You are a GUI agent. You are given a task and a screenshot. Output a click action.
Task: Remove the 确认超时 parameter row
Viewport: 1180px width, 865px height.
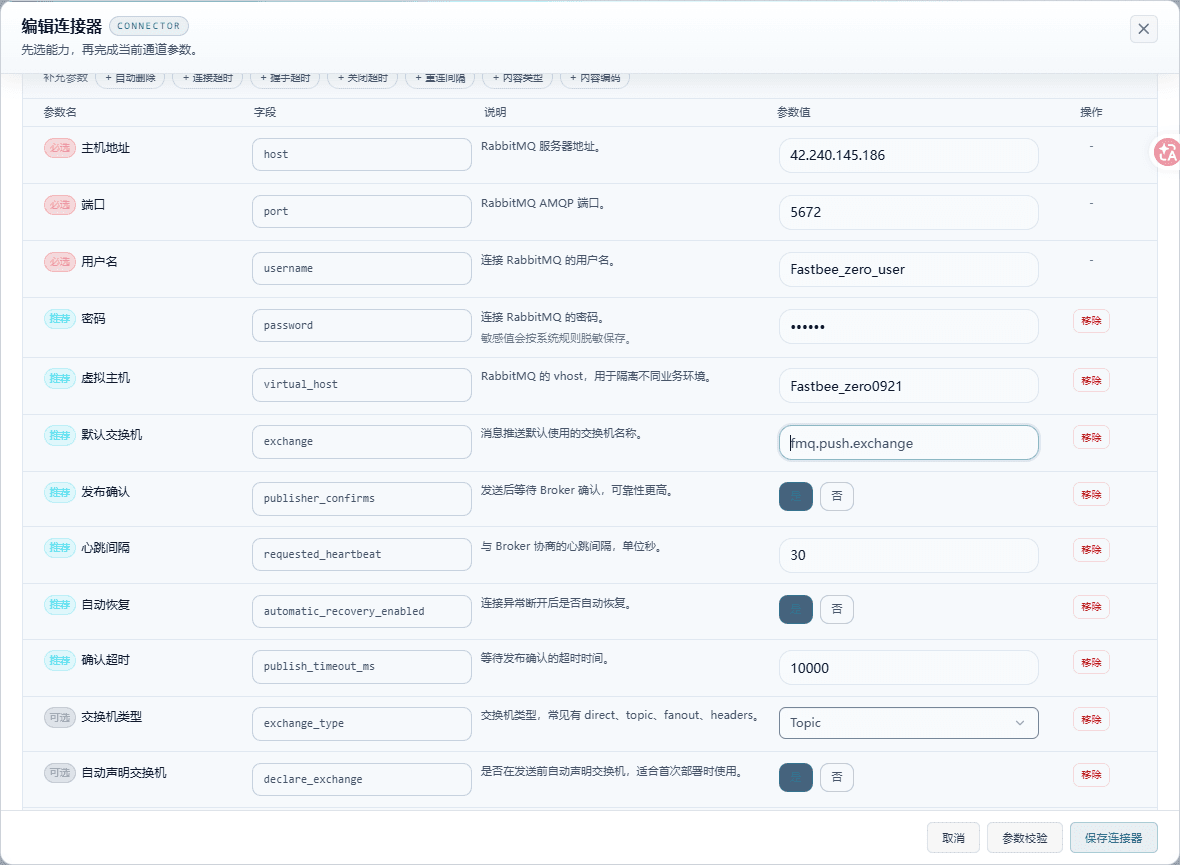(x=1091, y=662)
